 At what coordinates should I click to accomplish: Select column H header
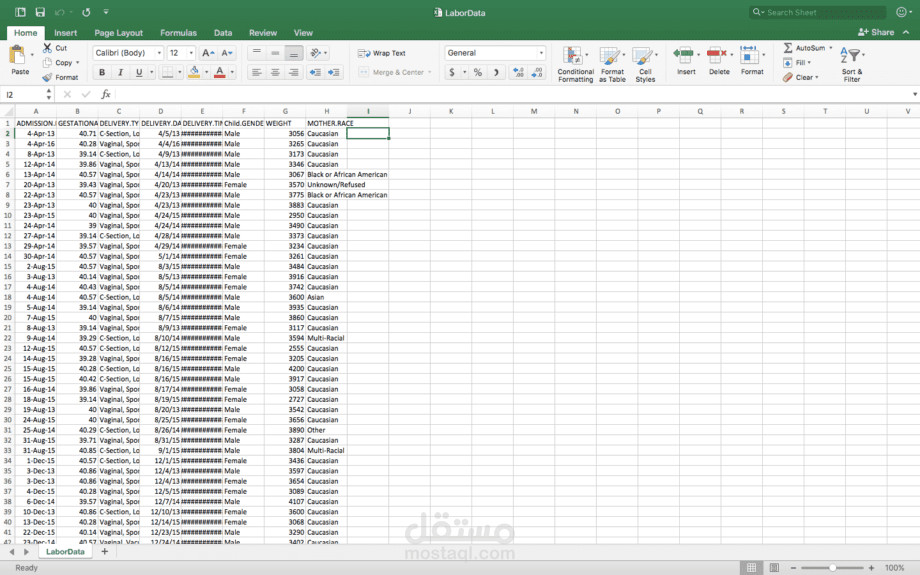[326, 111]
